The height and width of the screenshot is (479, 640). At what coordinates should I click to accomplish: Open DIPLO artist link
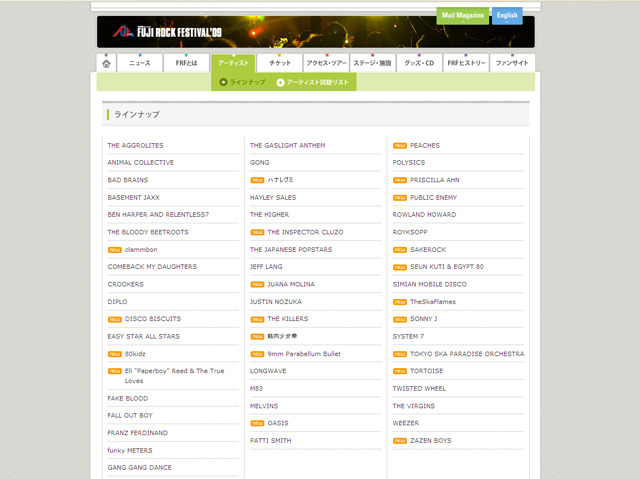(x=118, y=302)
